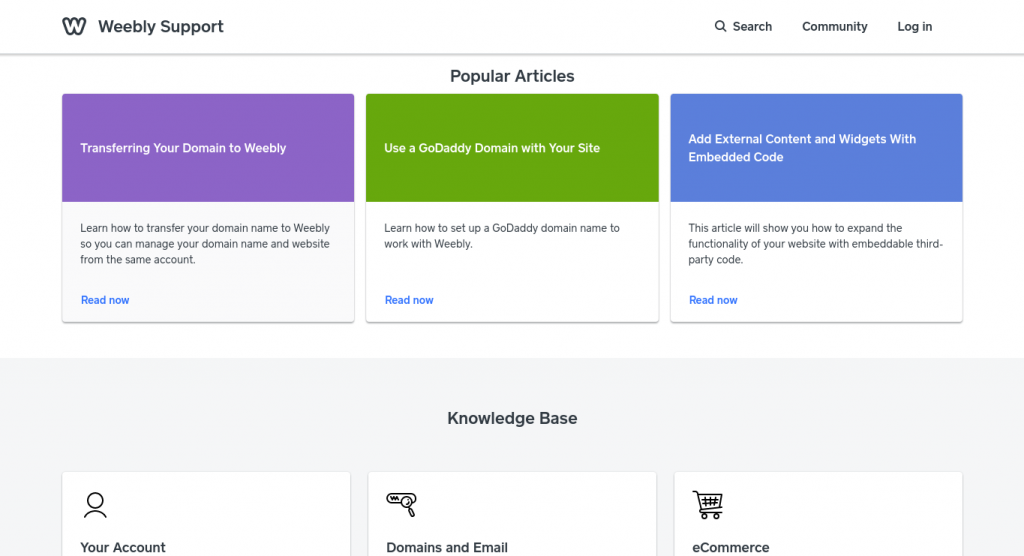Click the embeddable third-party code description text

pos(816,244)
